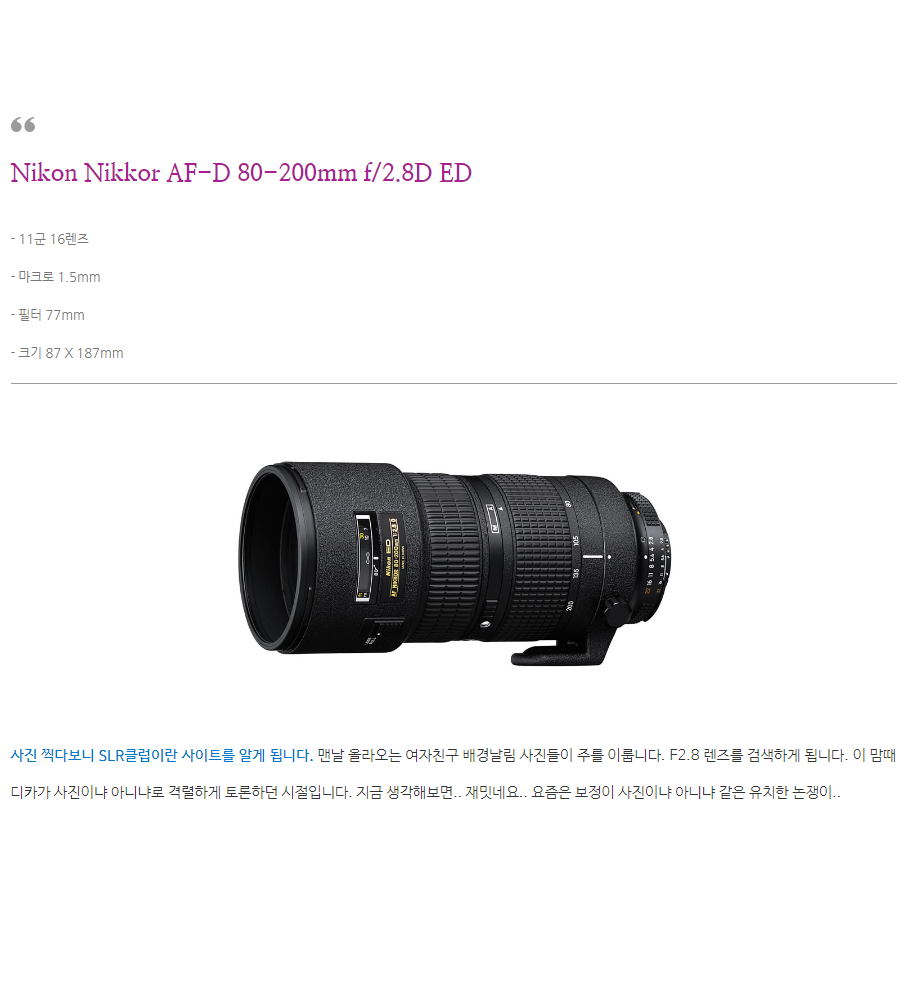901x998 pixels.
Task: Click the '11군 16렌즈' spec line
Action: pos(50,239)
